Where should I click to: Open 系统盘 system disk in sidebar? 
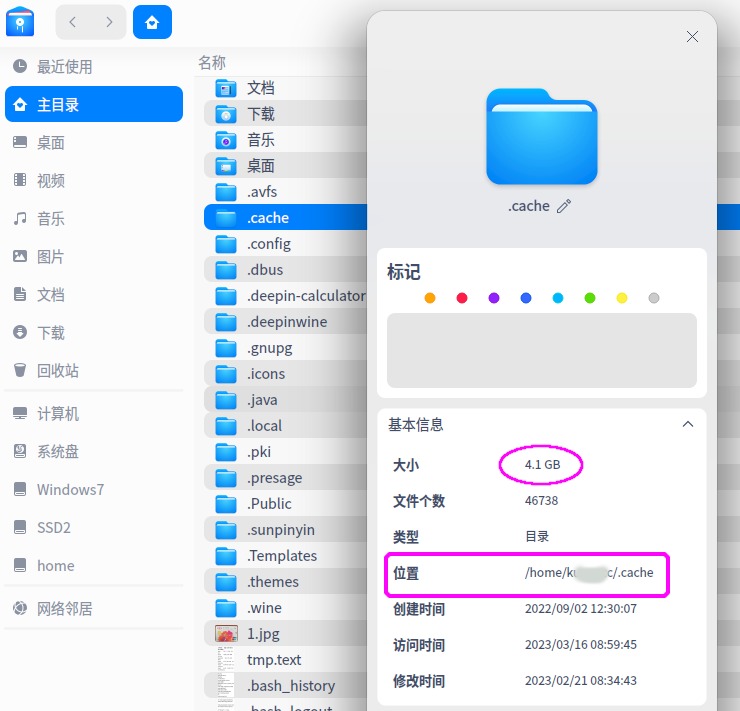click(94, 452)
